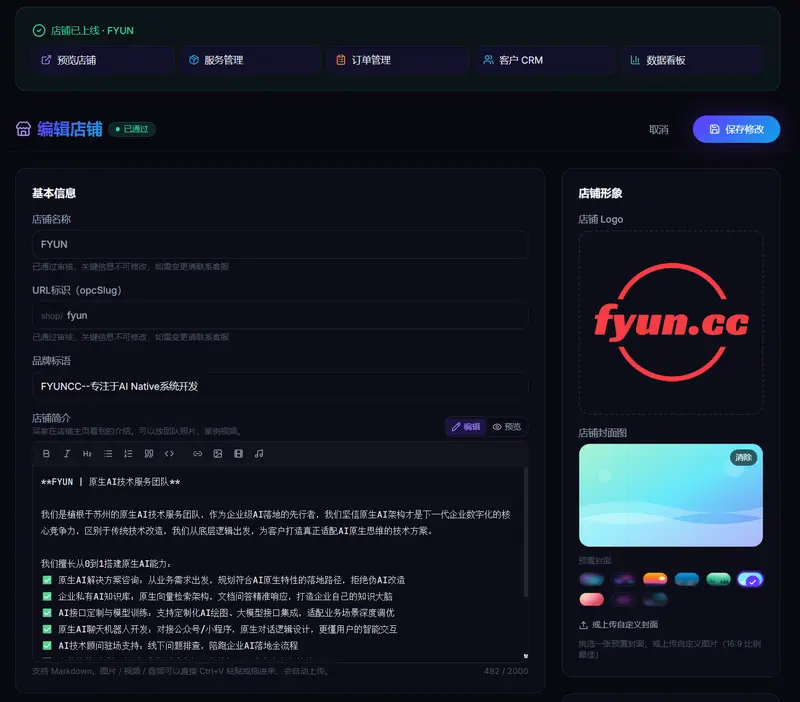800x702 pixels.
Task: Open 客户 CRM
Action: [545, 60]
